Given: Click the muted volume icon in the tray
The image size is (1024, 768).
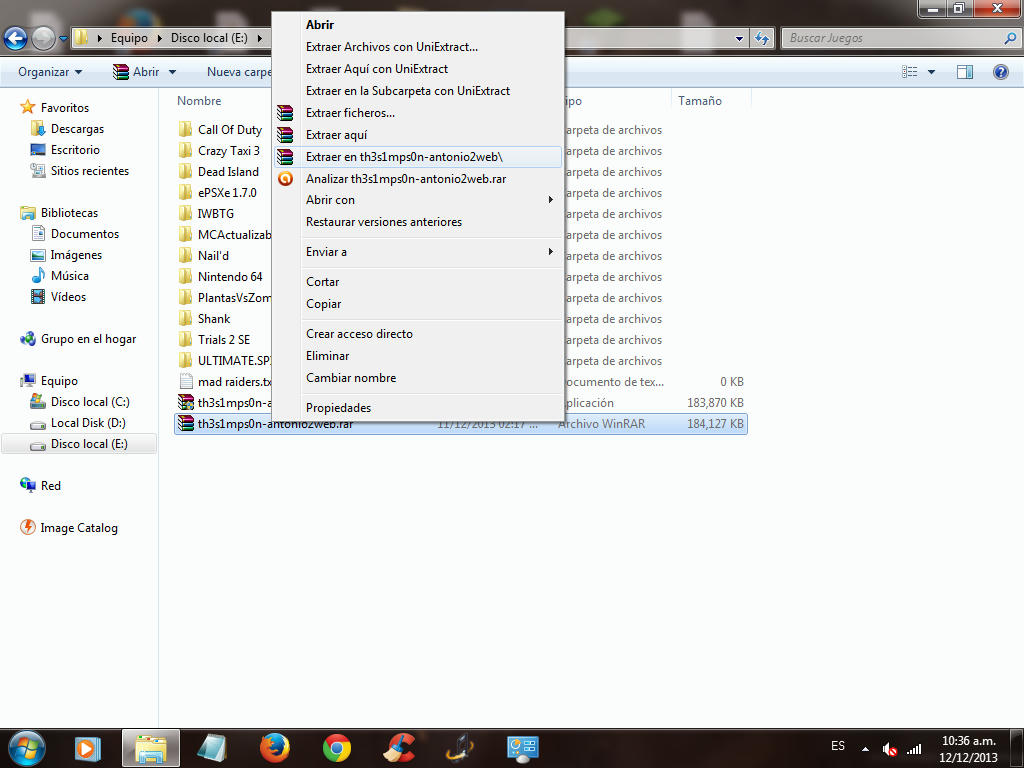Looking at the screenshot, I should 889,748.
